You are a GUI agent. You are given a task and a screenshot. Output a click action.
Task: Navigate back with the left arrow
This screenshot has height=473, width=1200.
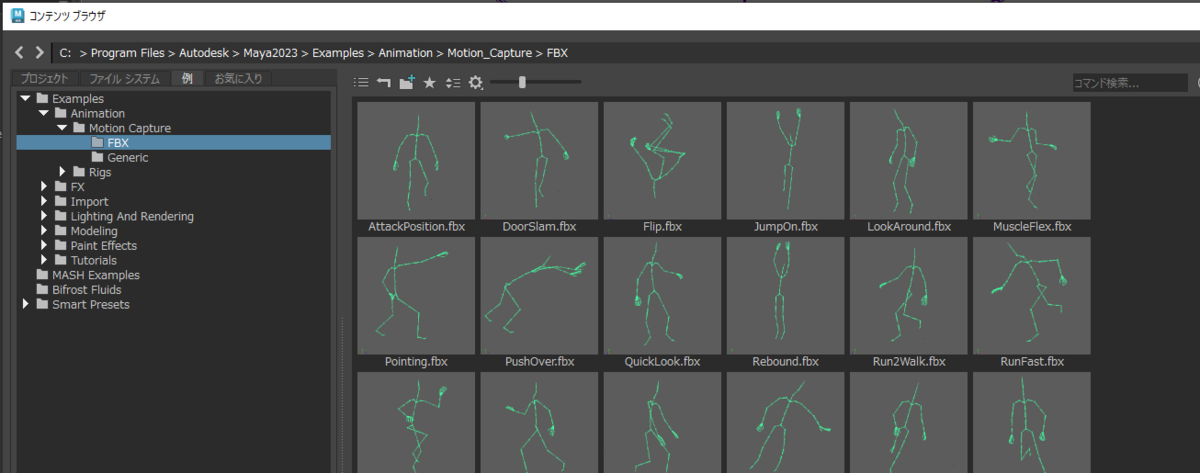pyautogui.click(x=20, y=52)
